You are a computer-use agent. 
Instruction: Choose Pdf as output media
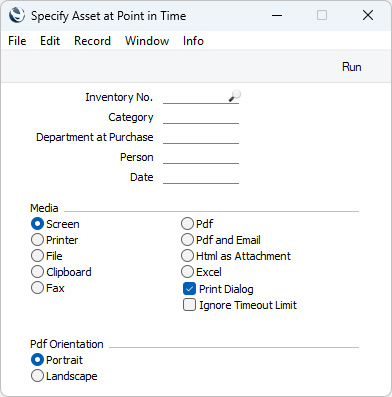[187, 224]
